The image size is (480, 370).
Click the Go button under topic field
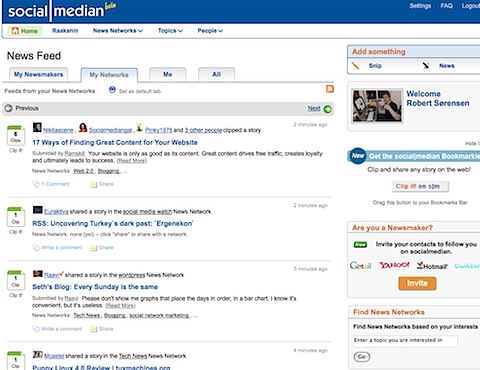(x=362, y=357)
